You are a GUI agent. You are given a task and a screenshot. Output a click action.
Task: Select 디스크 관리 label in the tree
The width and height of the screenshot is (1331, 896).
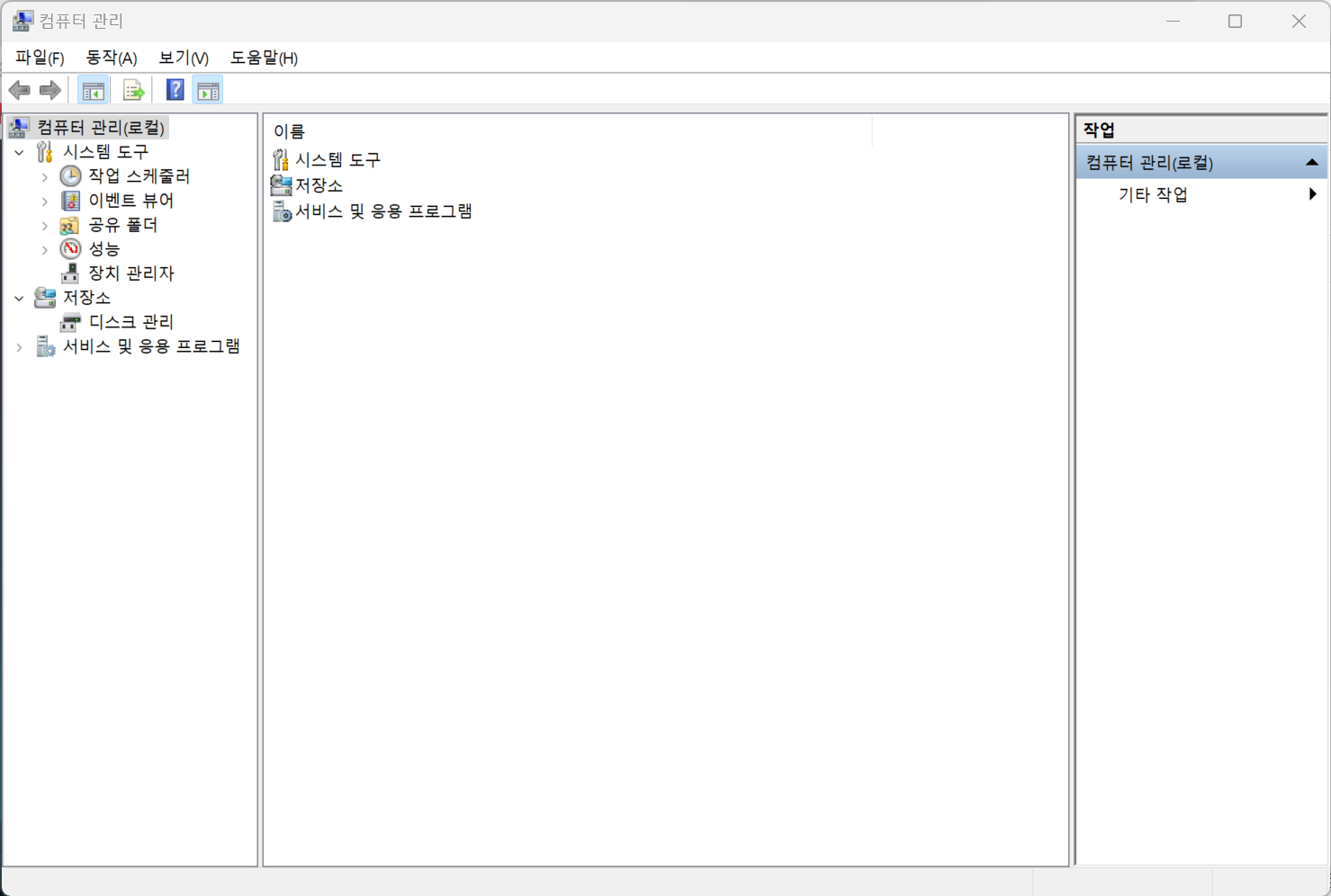[x=131, y=322]
